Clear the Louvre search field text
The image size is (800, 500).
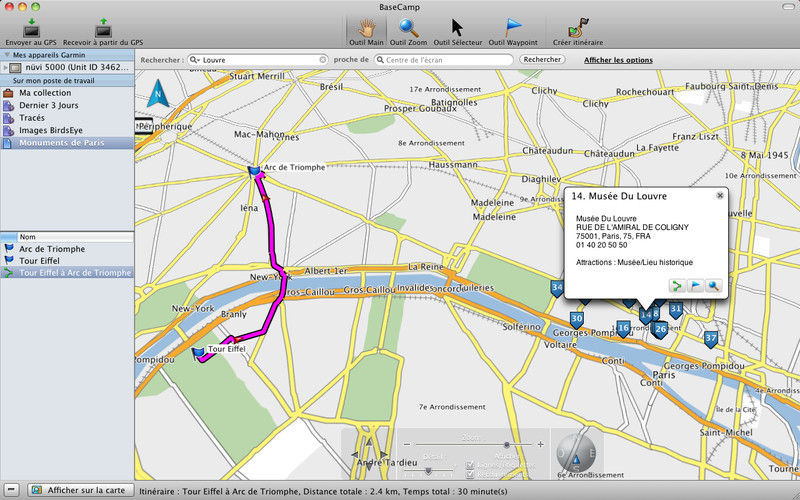click(322, 60)
